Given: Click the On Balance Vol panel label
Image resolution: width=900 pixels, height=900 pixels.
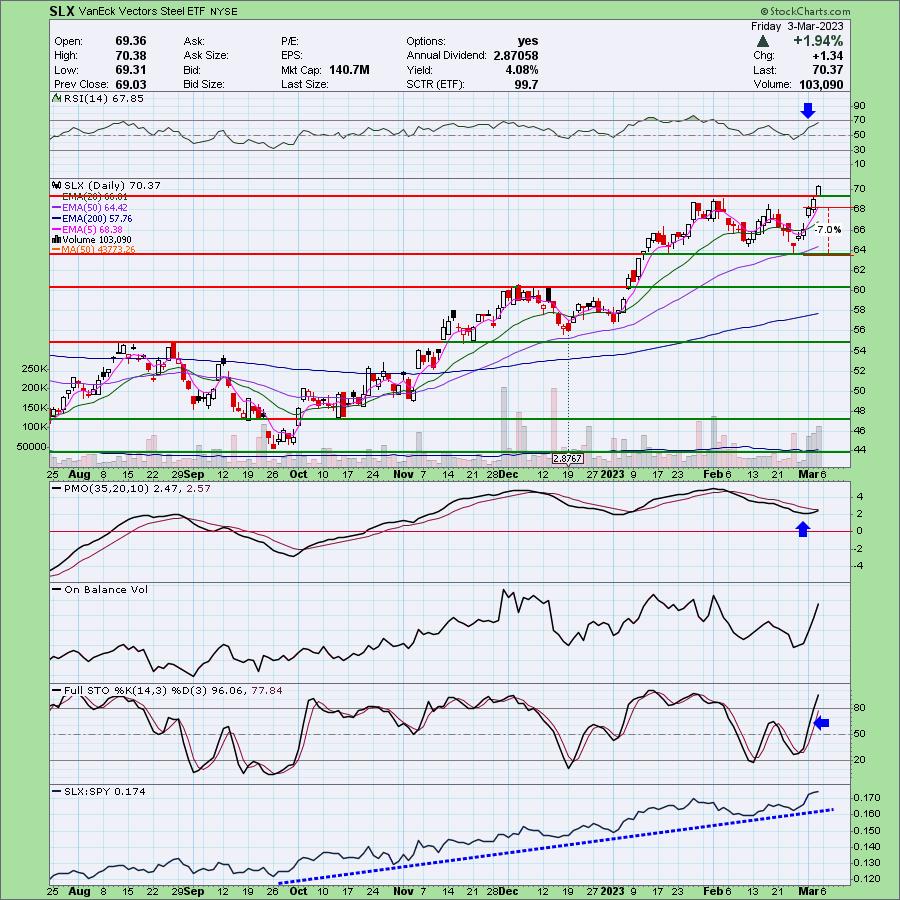Looking at the screenshot, I should point(106,589).
